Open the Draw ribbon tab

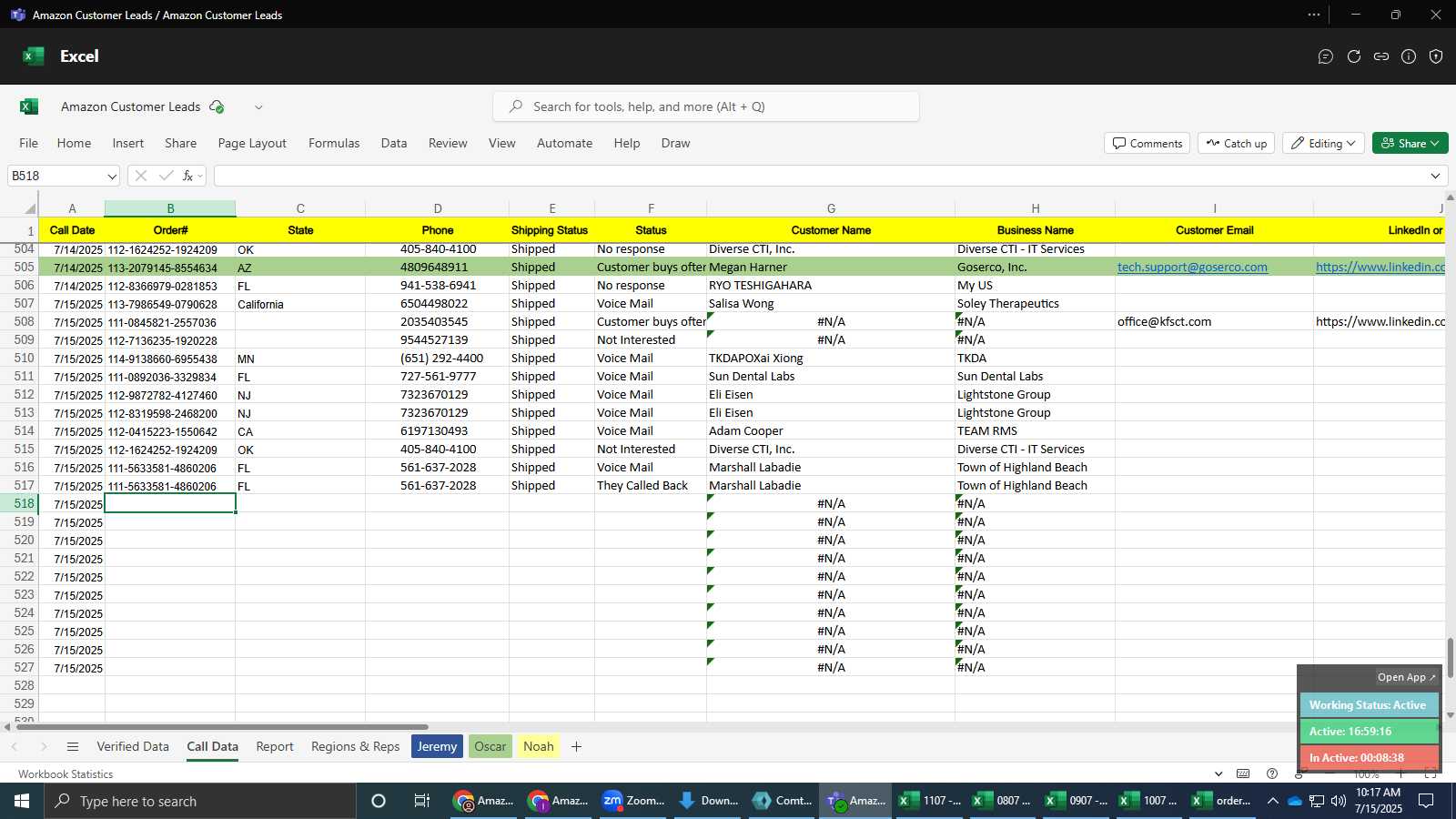click(x=675, y=143)
